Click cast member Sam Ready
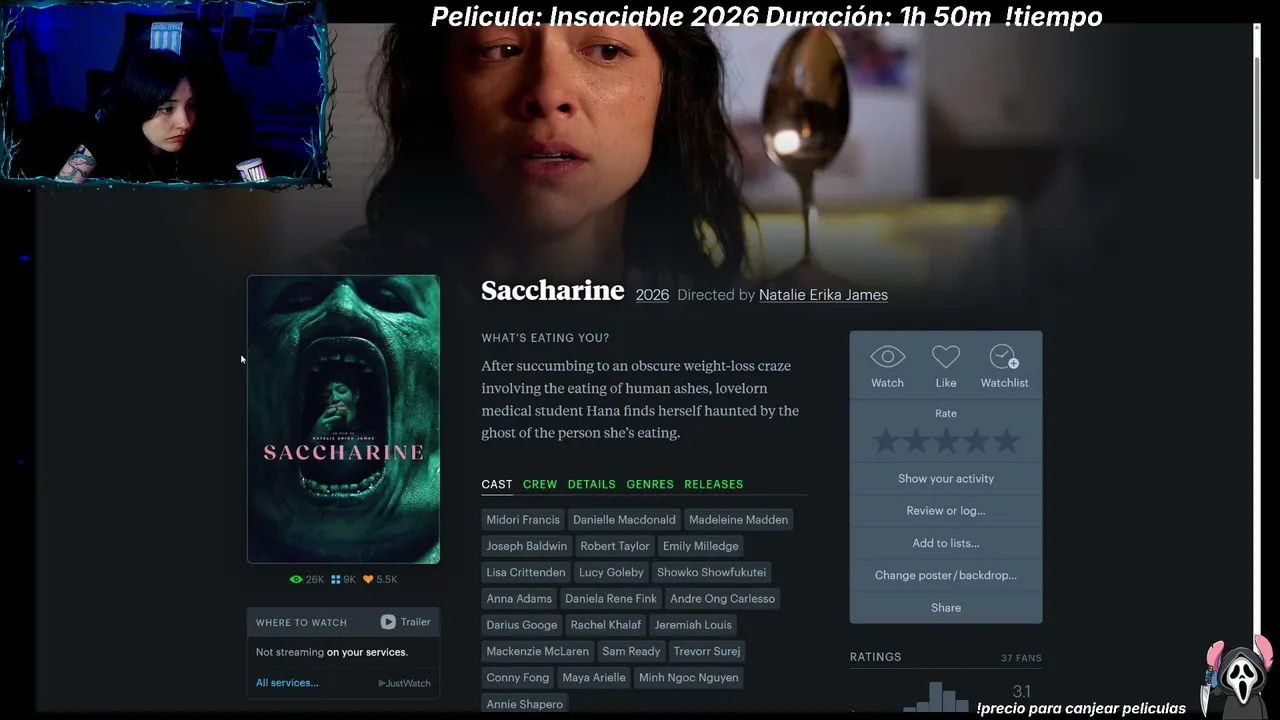 [x=631, y=651]
